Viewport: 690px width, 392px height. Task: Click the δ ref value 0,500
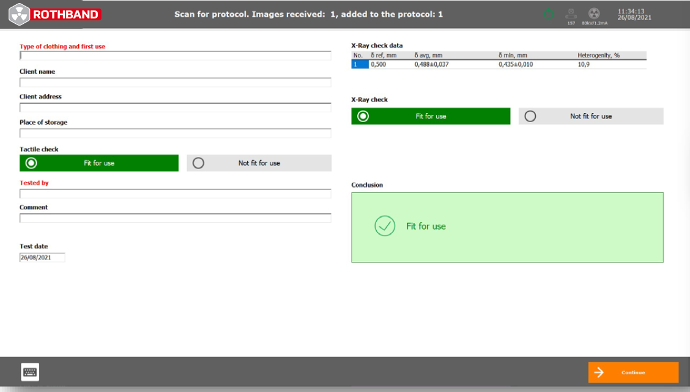[x=378, y=64]
